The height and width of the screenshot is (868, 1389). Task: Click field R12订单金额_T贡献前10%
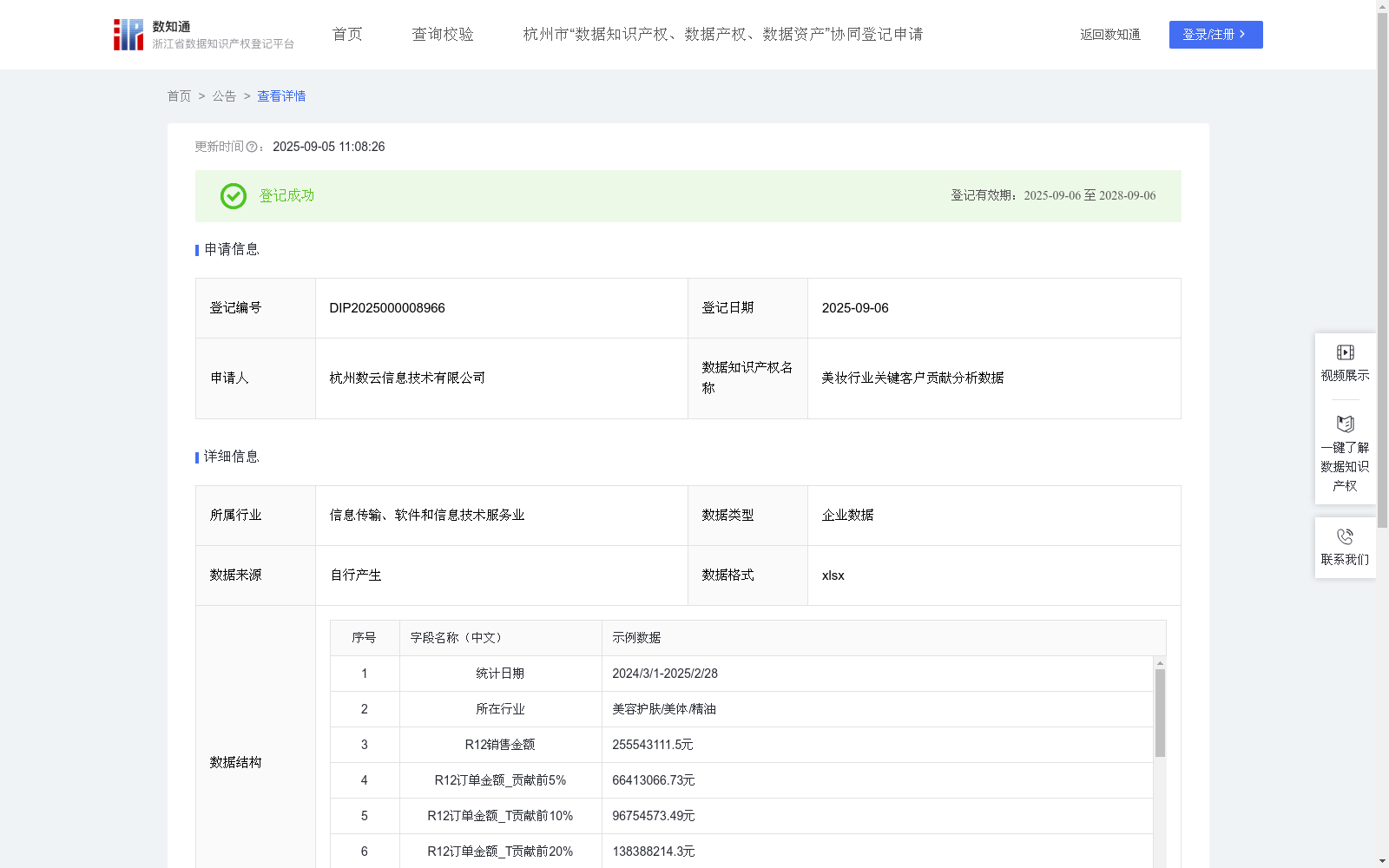pyautogui.click(x=500, y=816)
